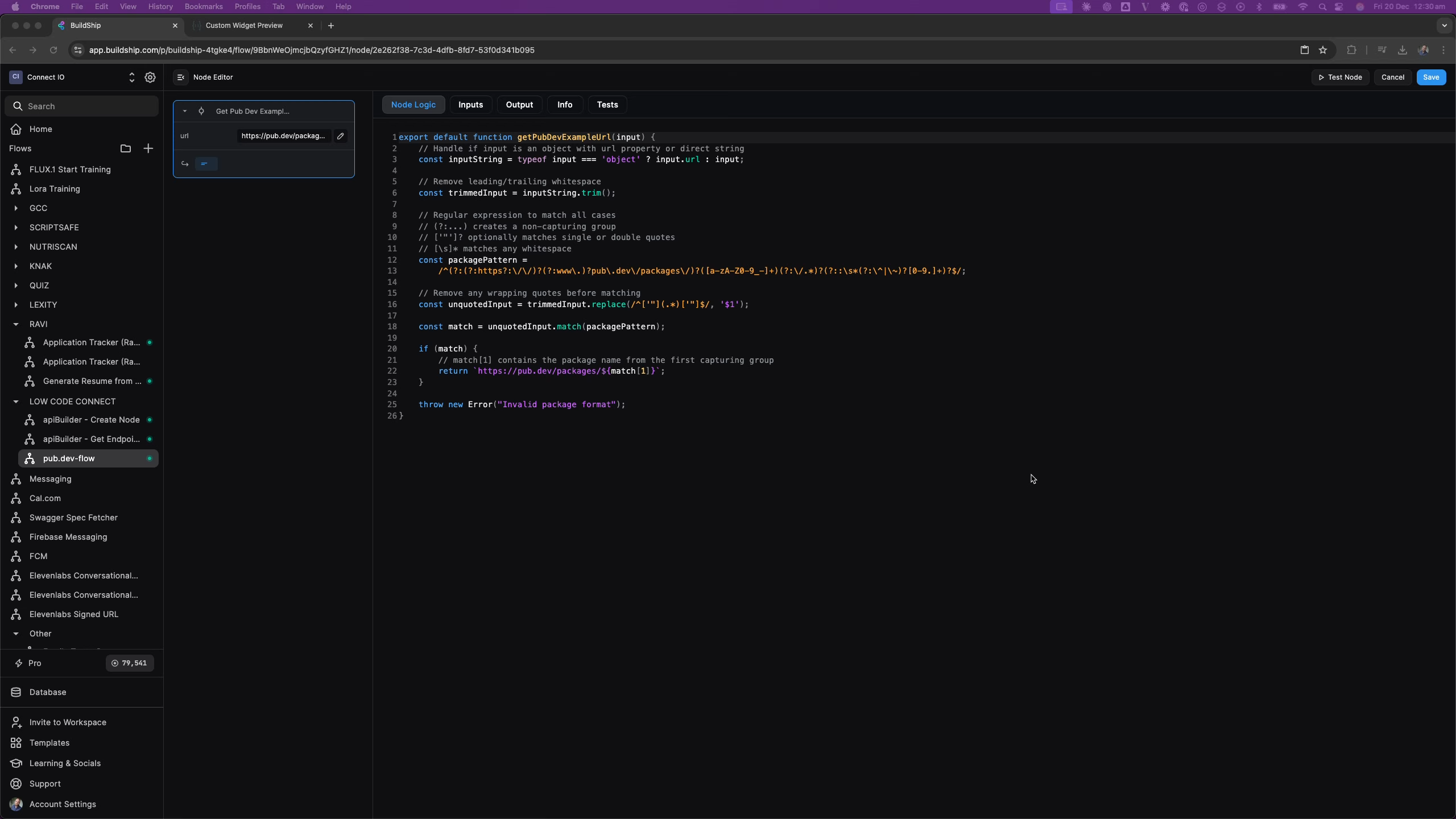Open the Search field magnifier in sidebar
The image size is (1456, 819).
pyautogui.click(x=18, y=106)
